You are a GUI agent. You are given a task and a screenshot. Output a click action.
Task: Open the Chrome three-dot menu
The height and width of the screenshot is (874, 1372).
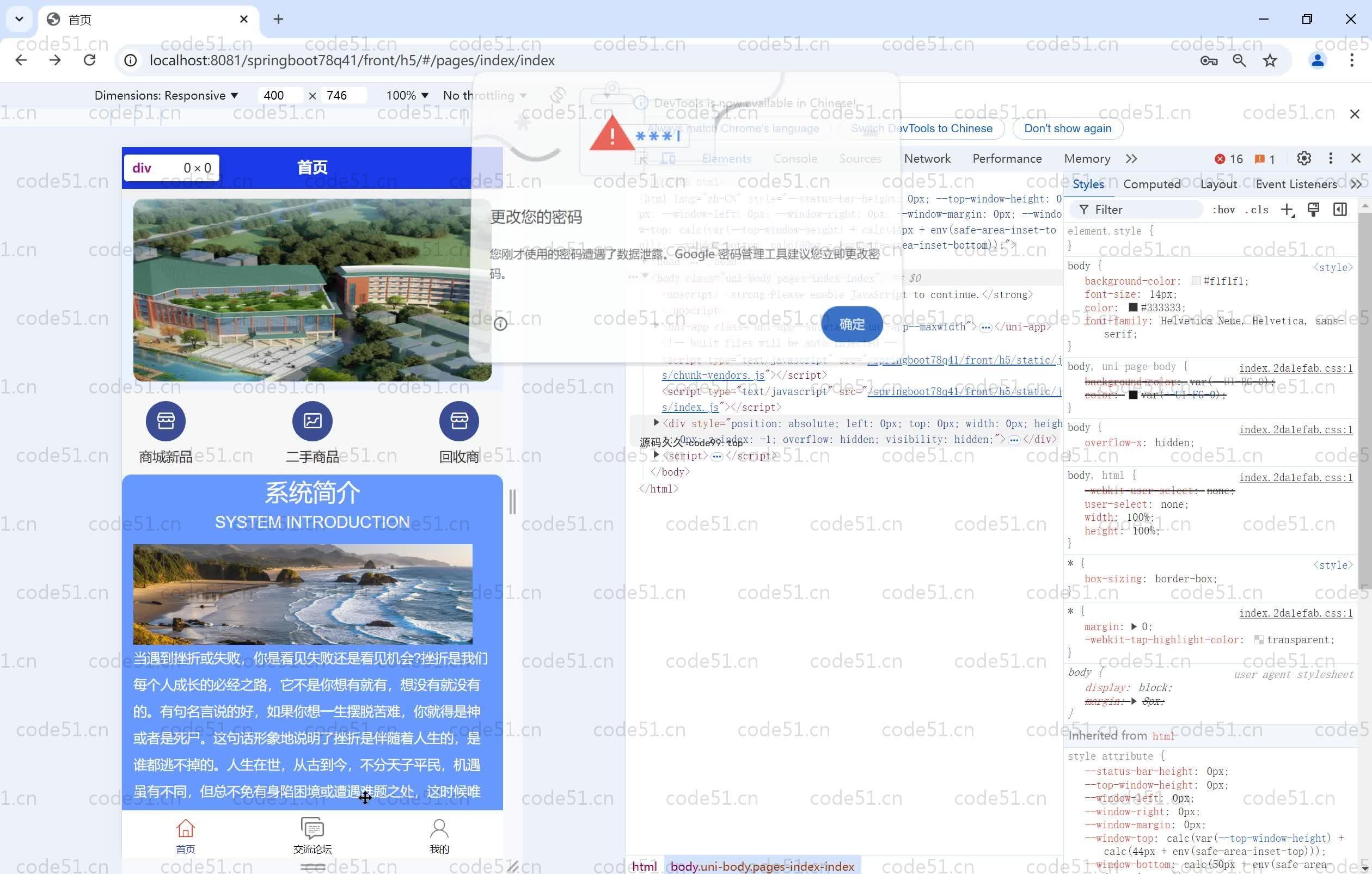click(1351, 60)
